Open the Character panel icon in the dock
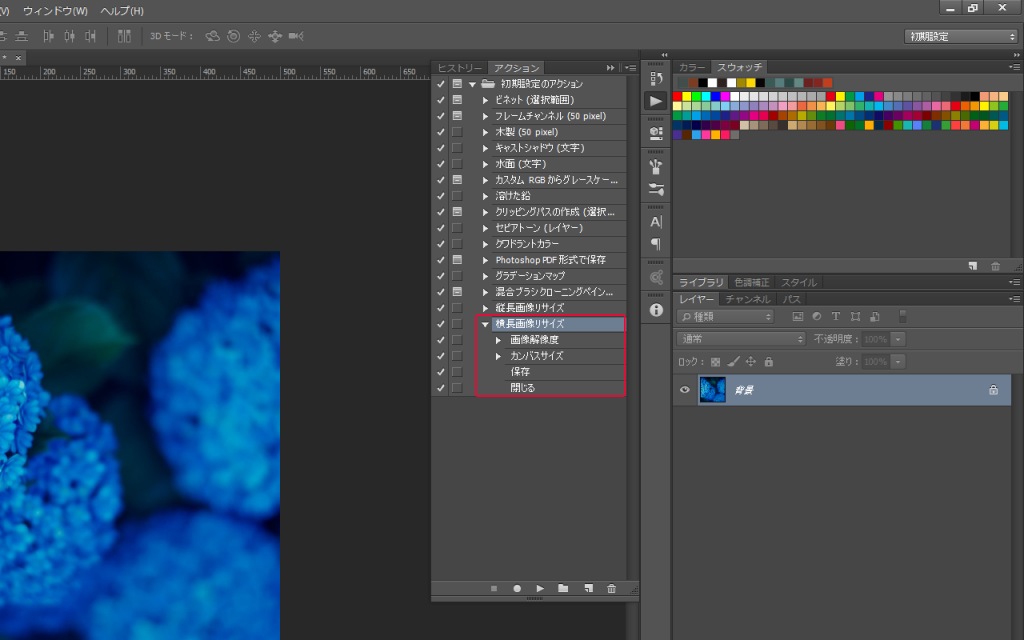The height and width of the screenshot is (640, 1024). 656,222
